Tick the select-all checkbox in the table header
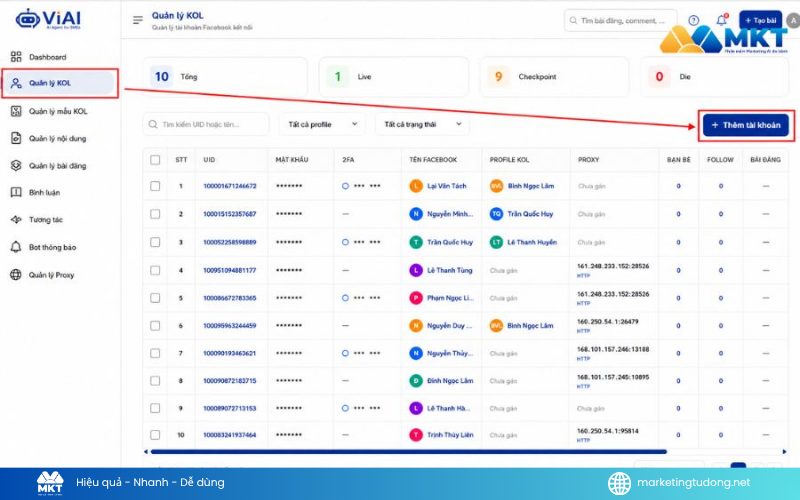This screenshot has height=500, width=800. [x=155, y=160]
